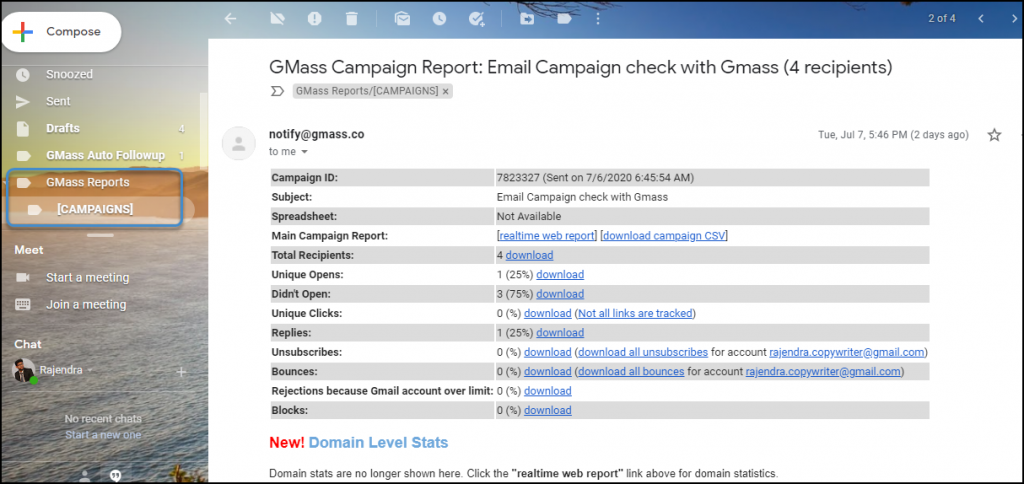
Task: Add this email to Tasks
Action: pyautogui.click(x=476, y=19)
